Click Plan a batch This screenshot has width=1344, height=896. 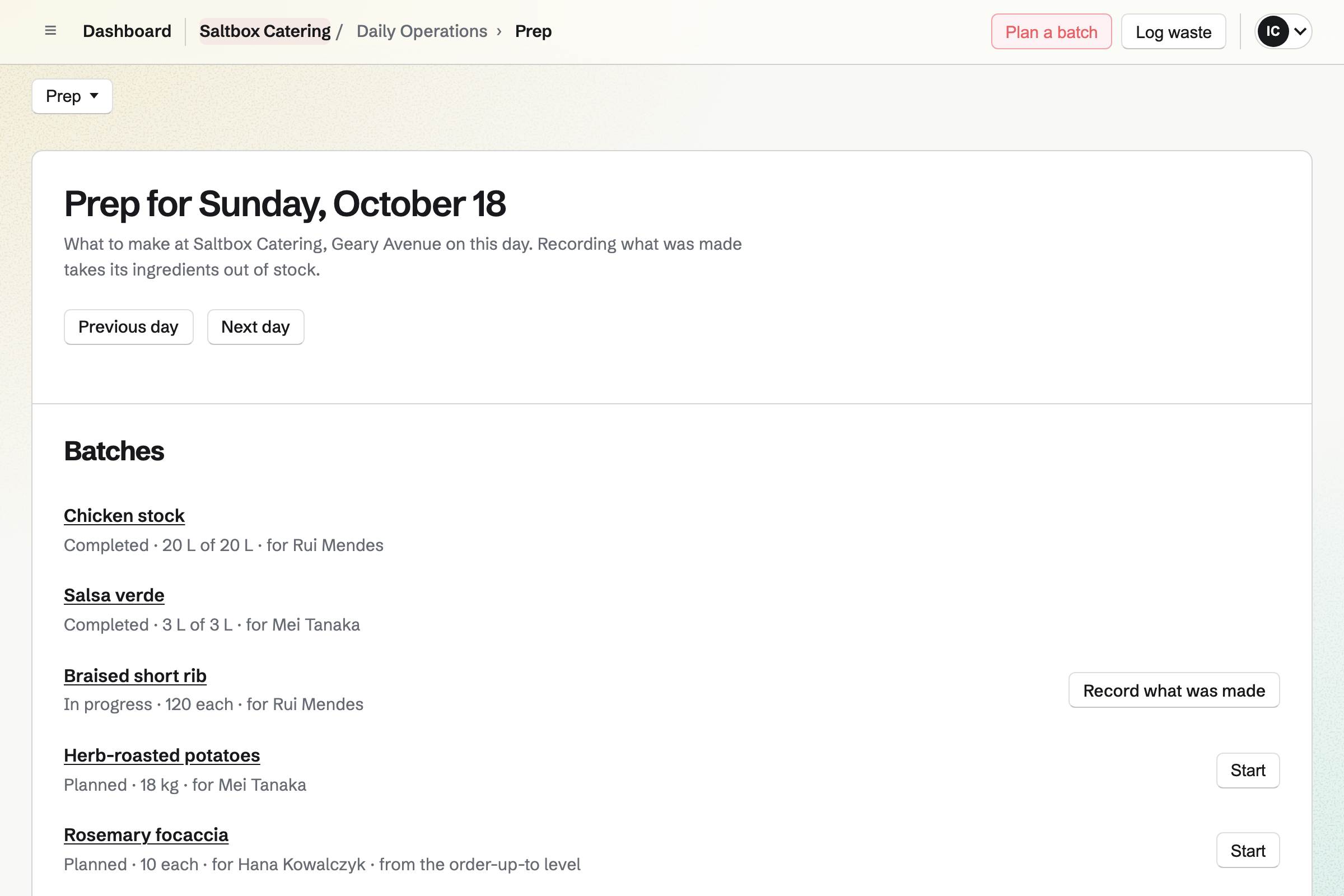pyautogui.click(x=1051, y=31)
